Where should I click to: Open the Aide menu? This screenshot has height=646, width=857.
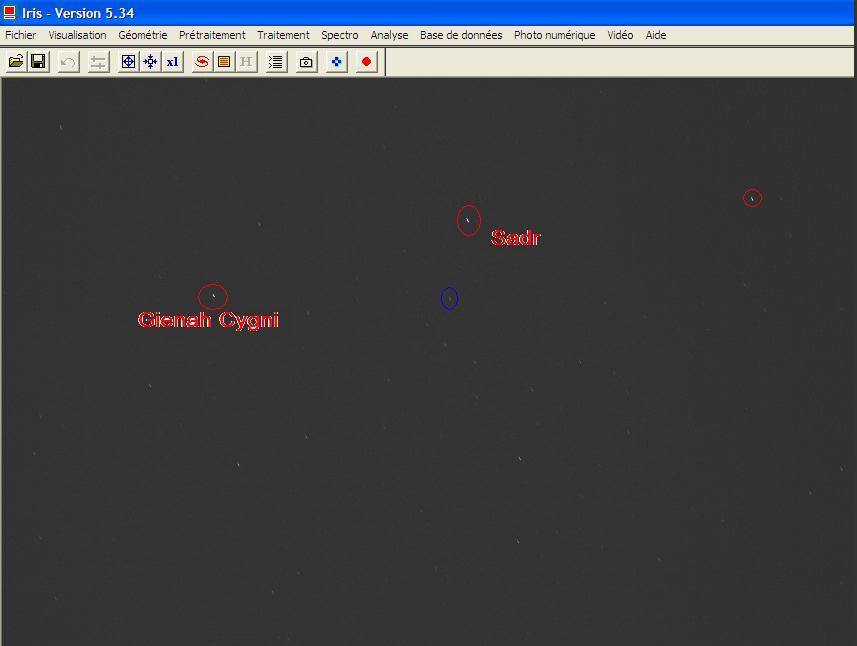(x=656, y=35)
